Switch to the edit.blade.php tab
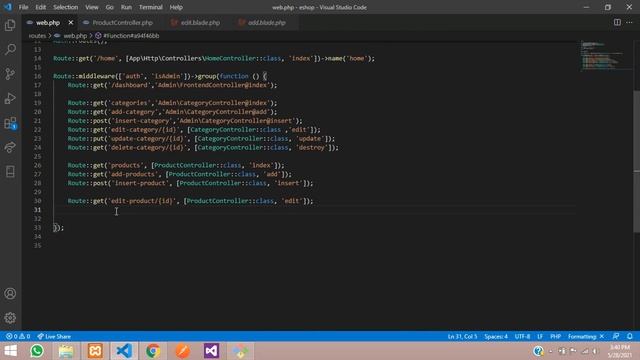The width and height of the screenshot is (640, 360). tap(200, 22)
